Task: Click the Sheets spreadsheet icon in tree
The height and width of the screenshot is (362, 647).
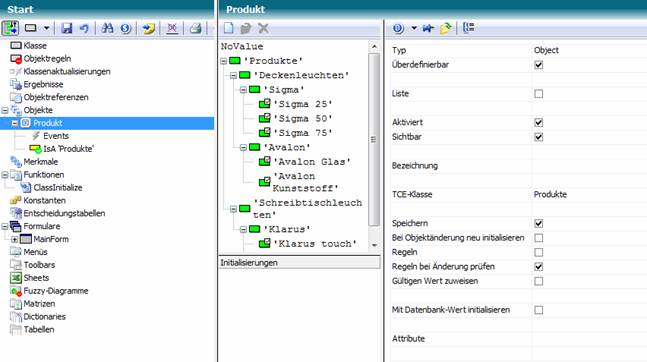Action: coord(16,278)
